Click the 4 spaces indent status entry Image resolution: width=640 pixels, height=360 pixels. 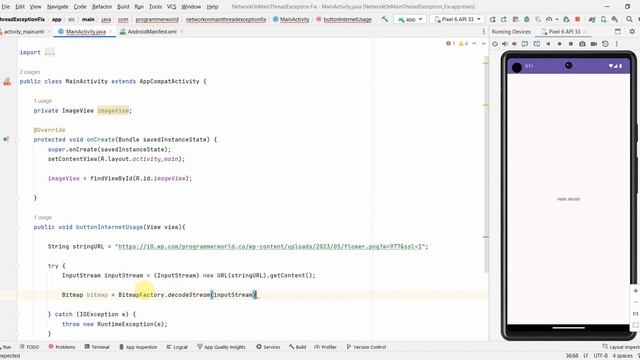(622, 356)
